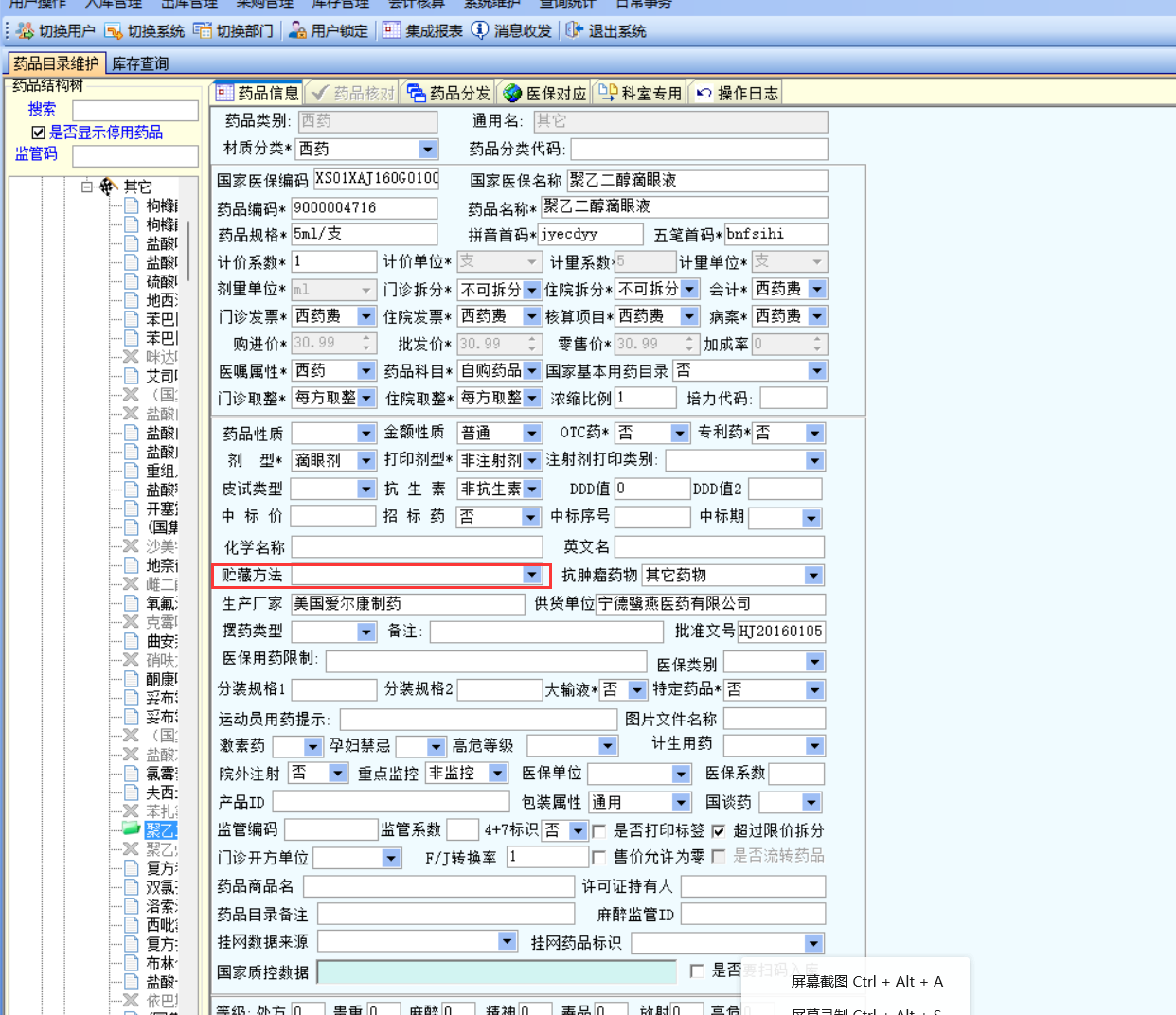
Task: Open the 药品分发 tab
Action: click(449, 93)
